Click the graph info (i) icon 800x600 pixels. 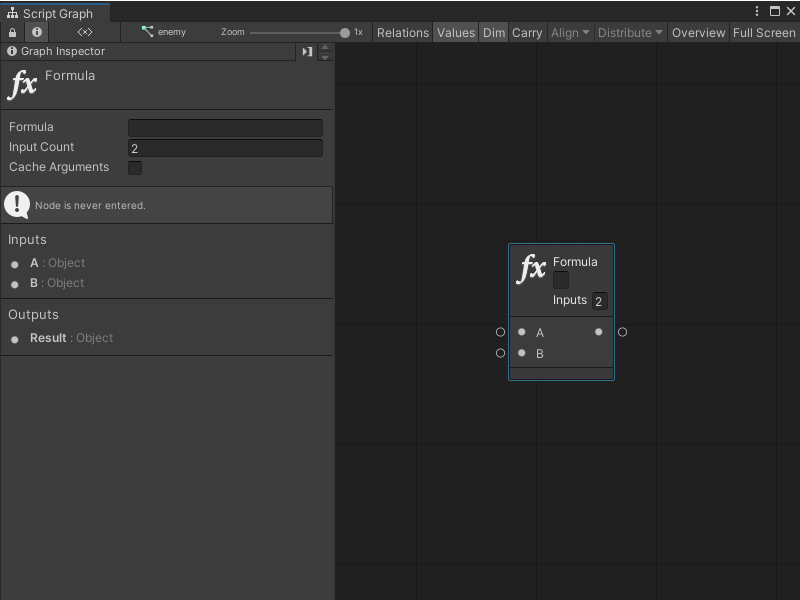click(36, 32)
